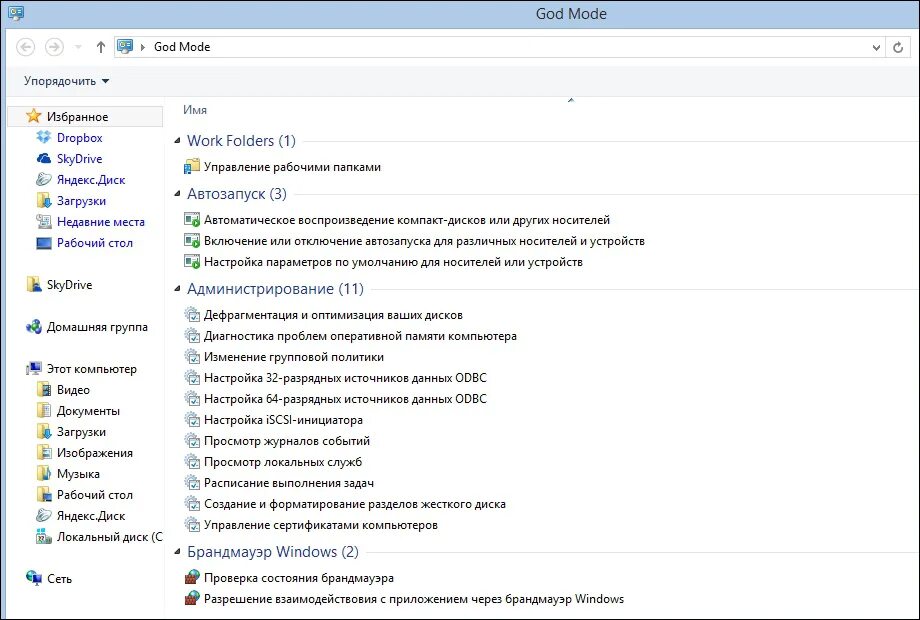
Task: Select Просмотр журналов событий
Action: 287,441
